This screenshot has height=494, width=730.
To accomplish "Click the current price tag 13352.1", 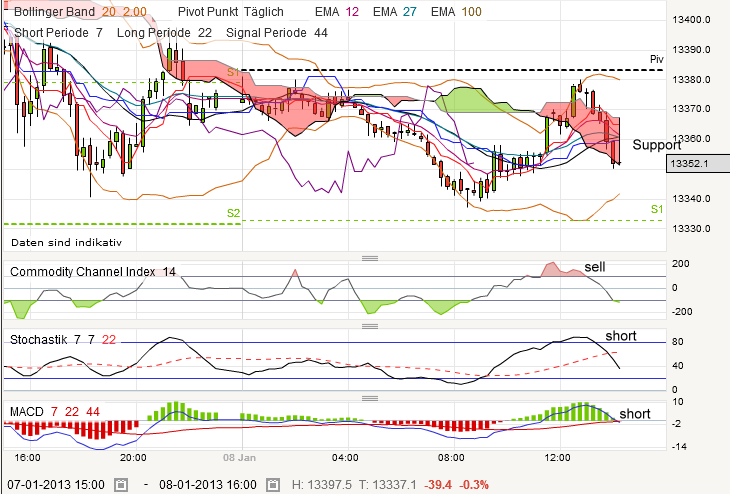I will (698, 164).
